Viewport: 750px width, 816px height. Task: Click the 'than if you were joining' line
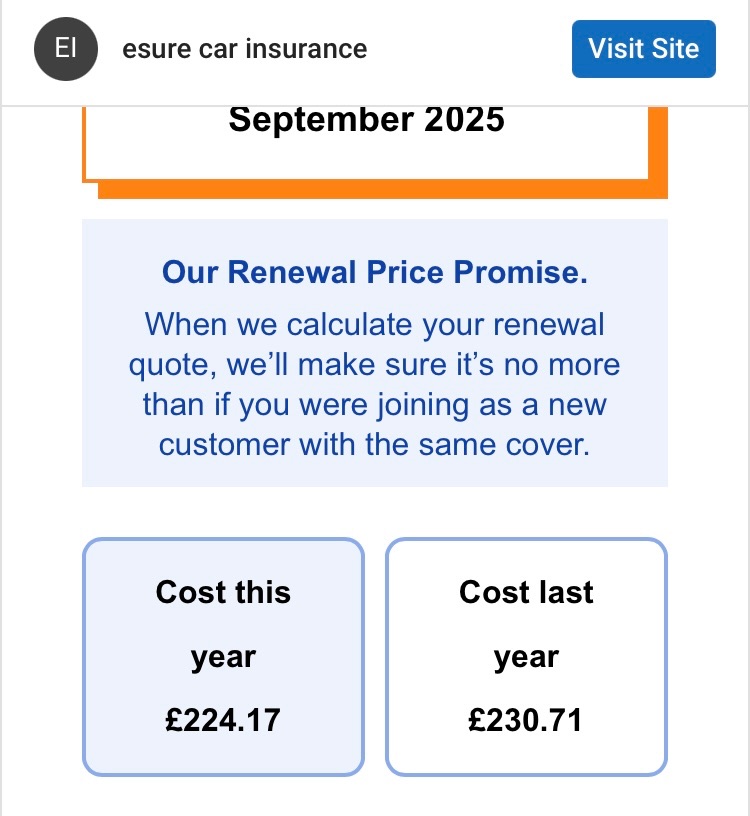point(375,405)
